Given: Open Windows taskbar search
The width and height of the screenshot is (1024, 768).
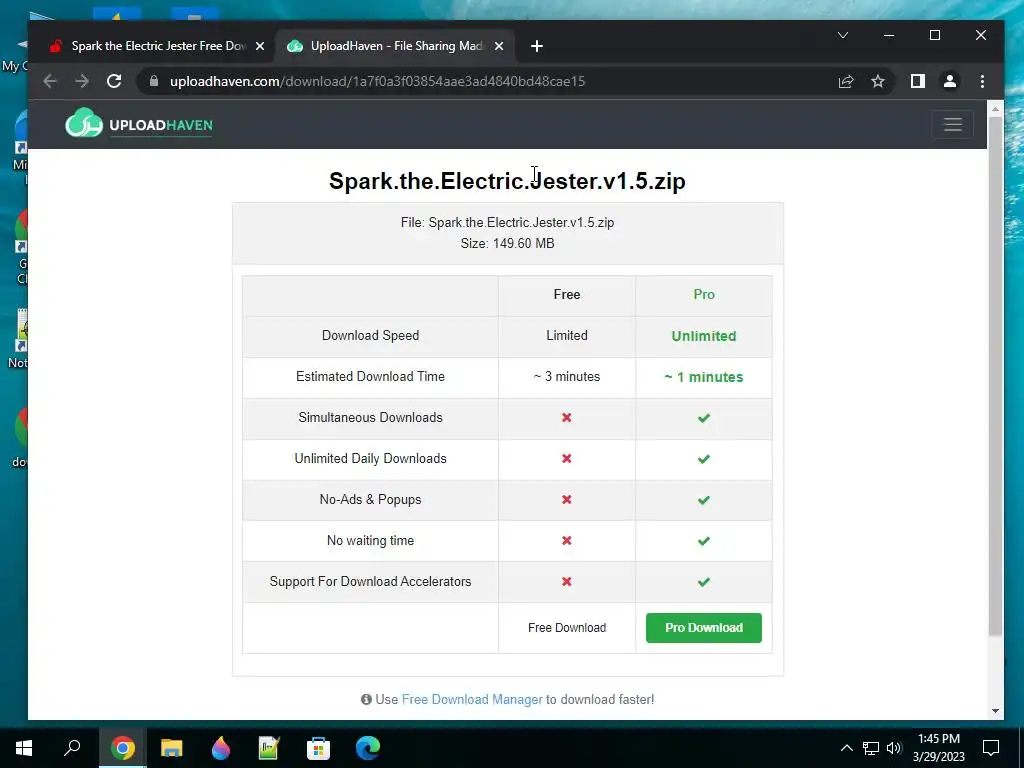Looking at the screenshot, I should click(72, 747).
